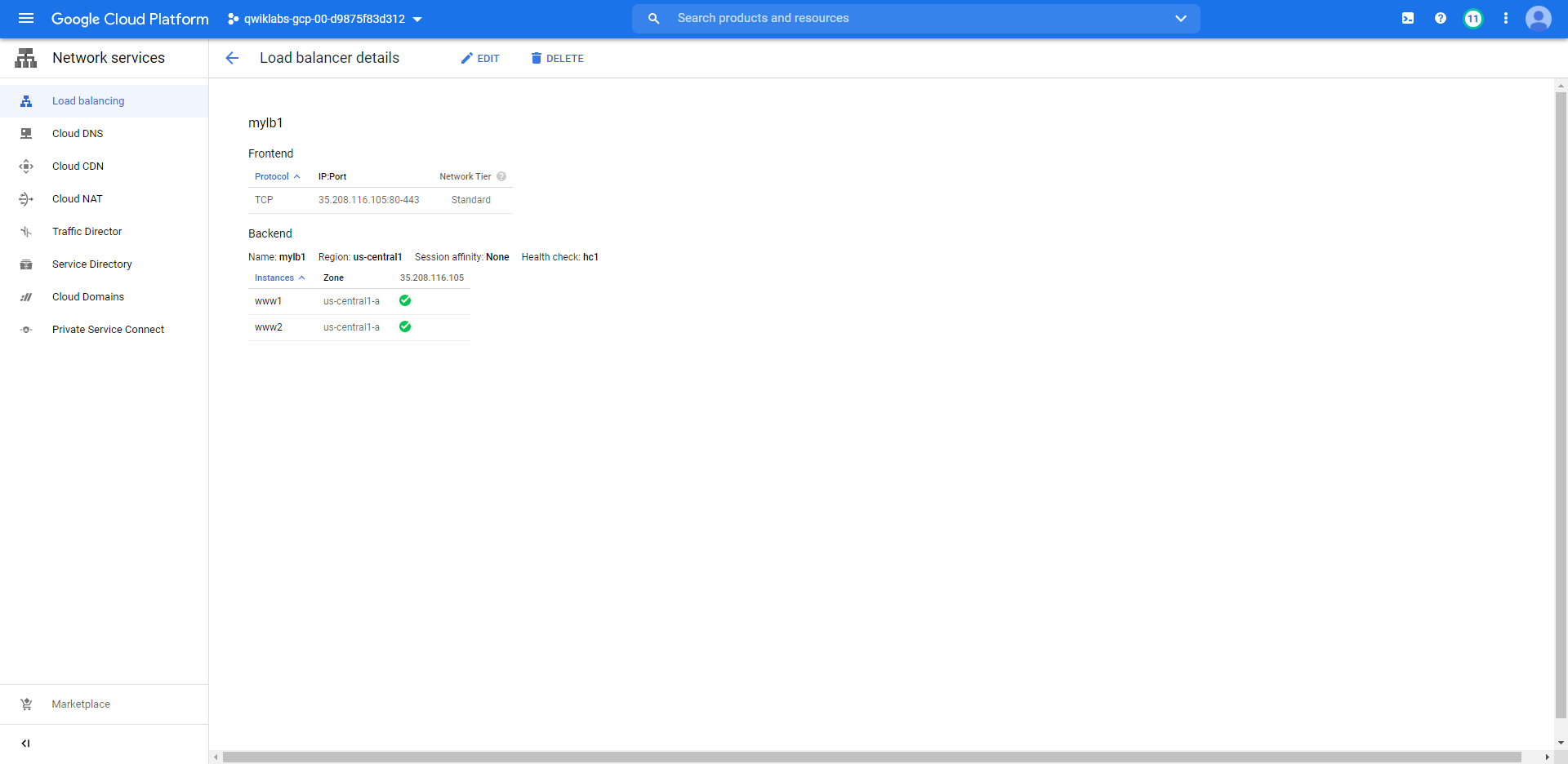Focus the Search products and resources field
Screen dimensions: 1568x764
click(x=916, y=18)
